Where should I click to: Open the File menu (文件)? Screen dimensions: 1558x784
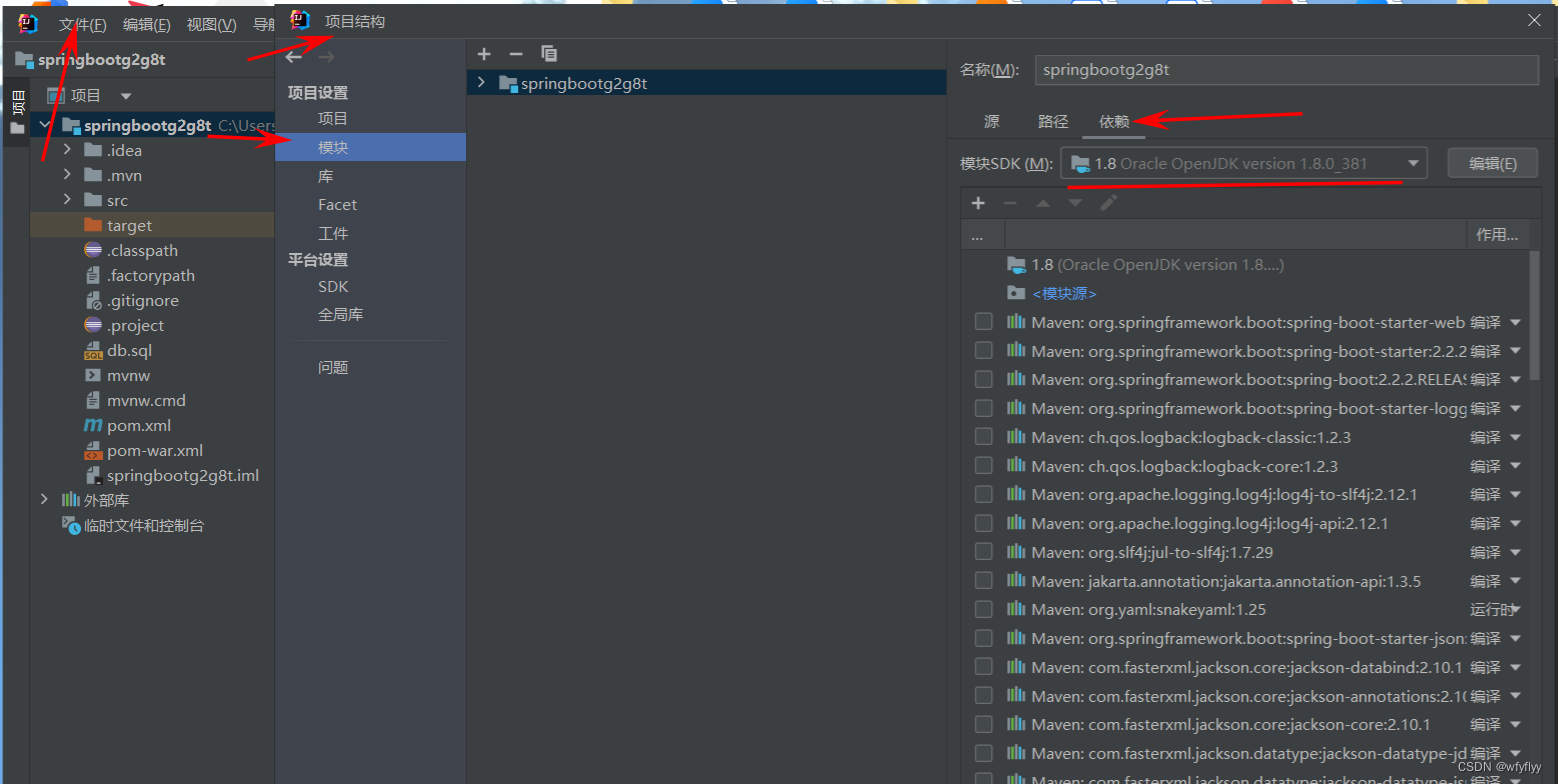pyautogui.click(x=82, y=24)
